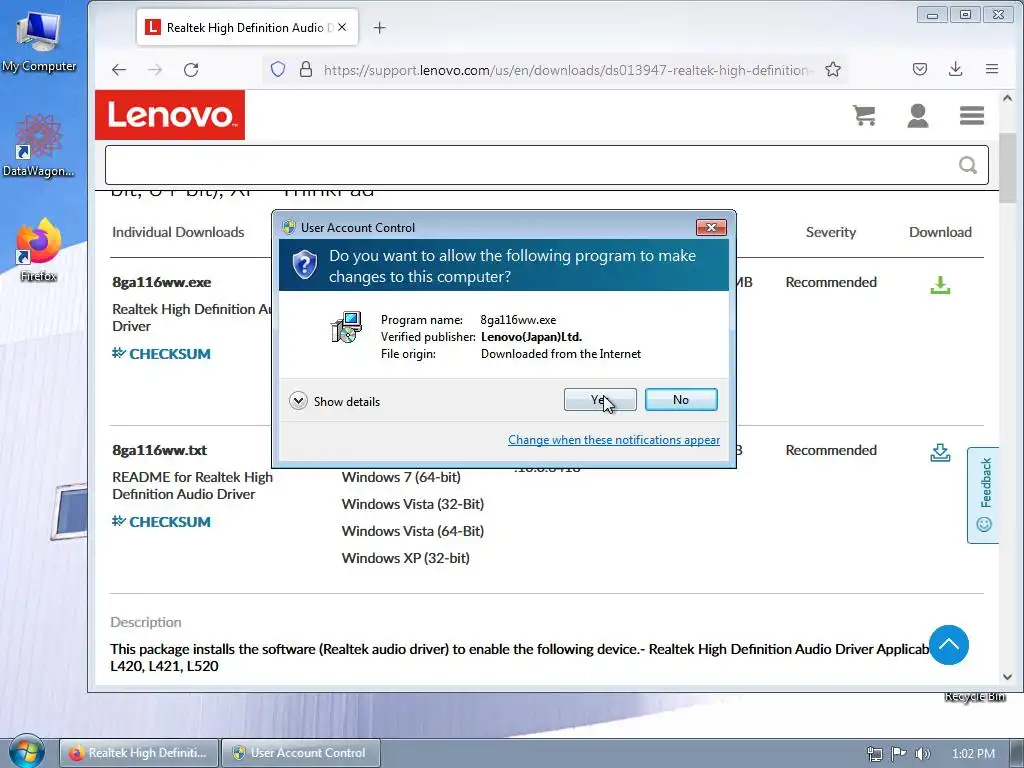Select the Realtek High Definition Audio tab
This screenshot has height=768, width=1024.
pyautogui.click(x=247, y=27)
